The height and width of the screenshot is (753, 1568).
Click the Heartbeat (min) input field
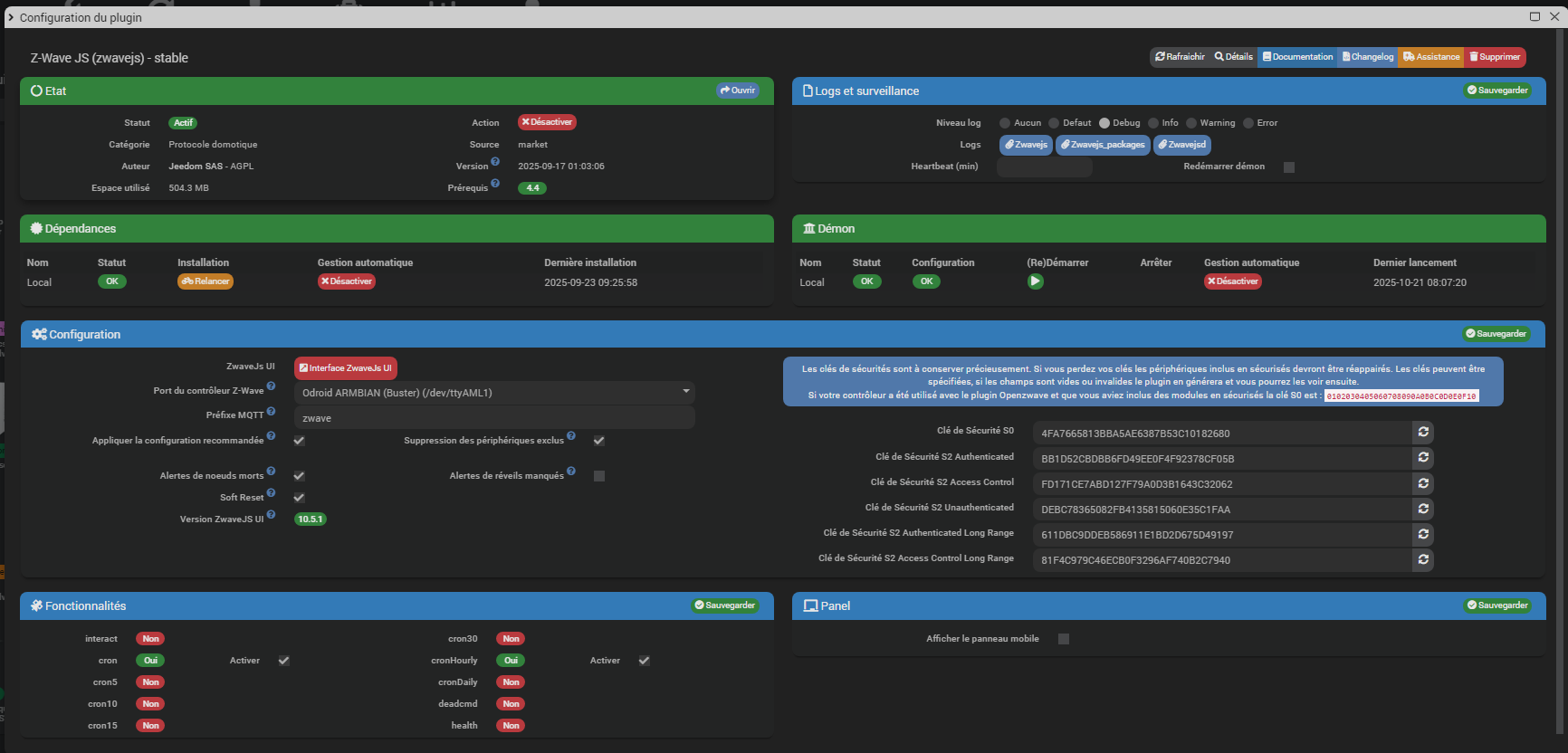coord(1044,167)
